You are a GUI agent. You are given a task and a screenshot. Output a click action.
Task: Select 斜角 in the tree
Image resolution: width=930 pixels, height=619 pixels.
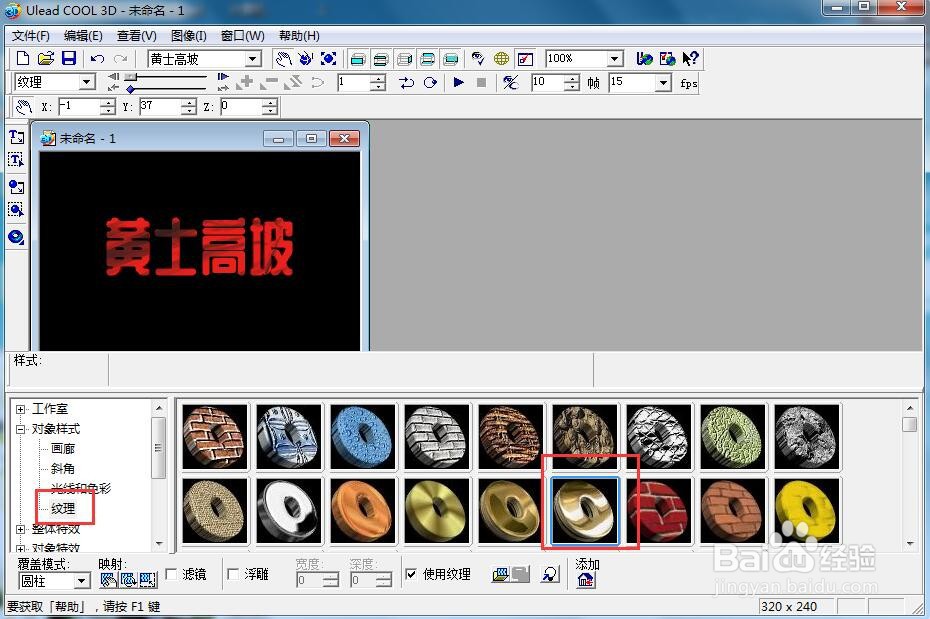pyautogui.click(x=63, y=468)
